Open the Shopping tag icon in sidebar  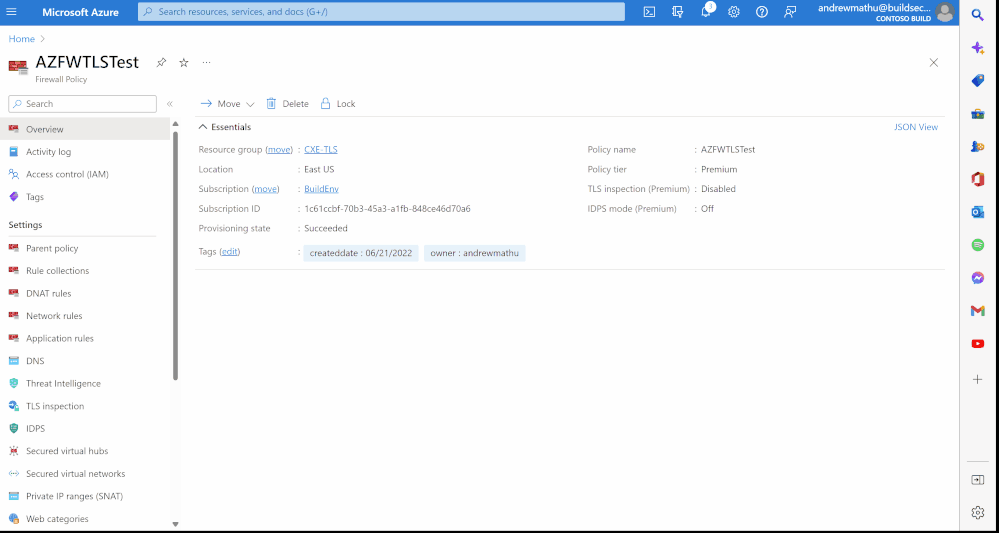(977, 81)
